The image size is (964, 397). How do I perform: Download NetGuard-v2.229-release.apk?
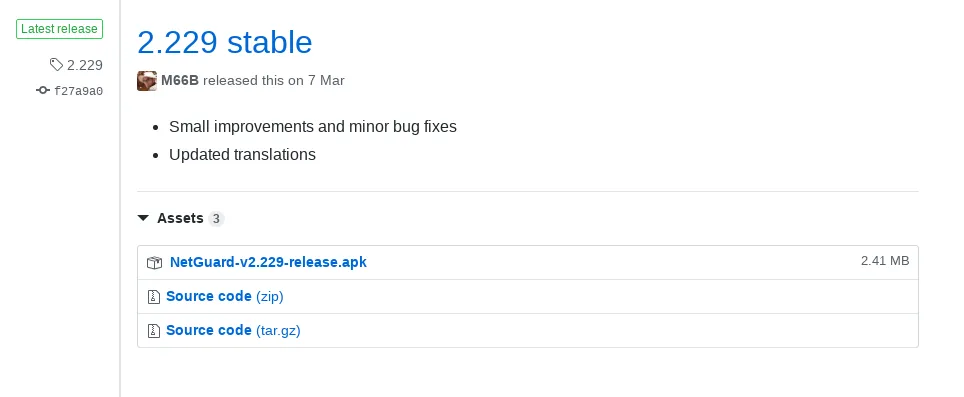click(x=268, y=262)
